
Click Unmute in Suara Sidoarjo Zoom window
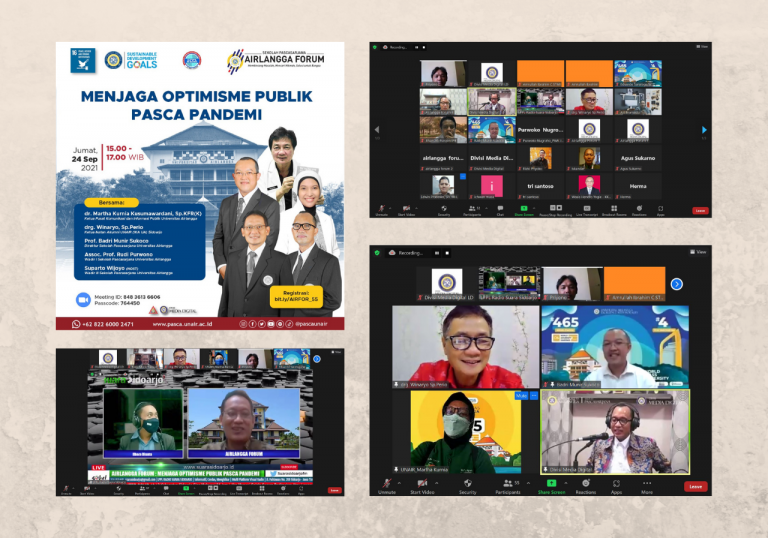(x=66, y=490)
